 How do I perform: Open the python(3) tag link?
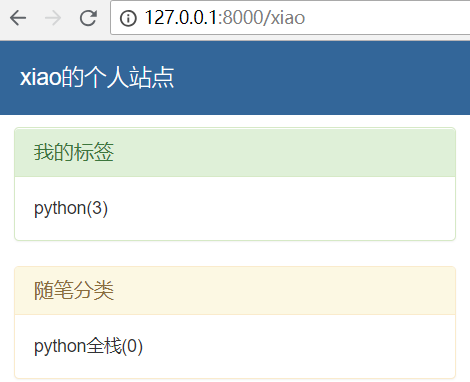71,209
